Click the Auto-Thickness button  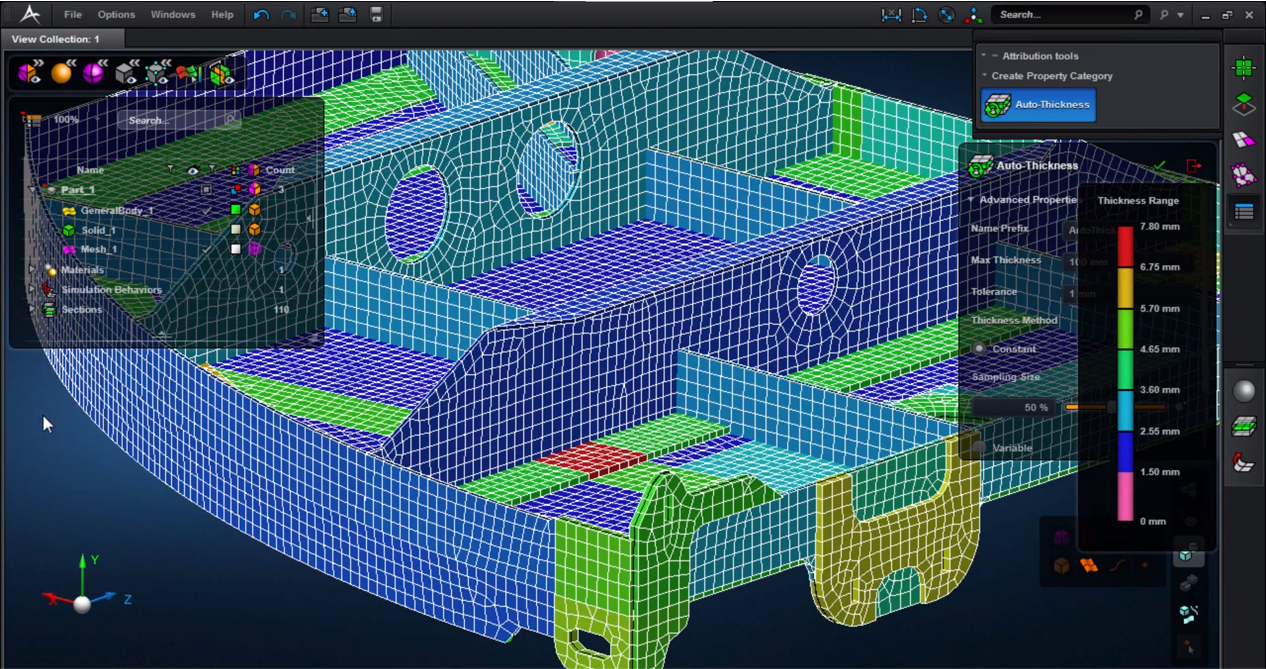coord(1038,105)
